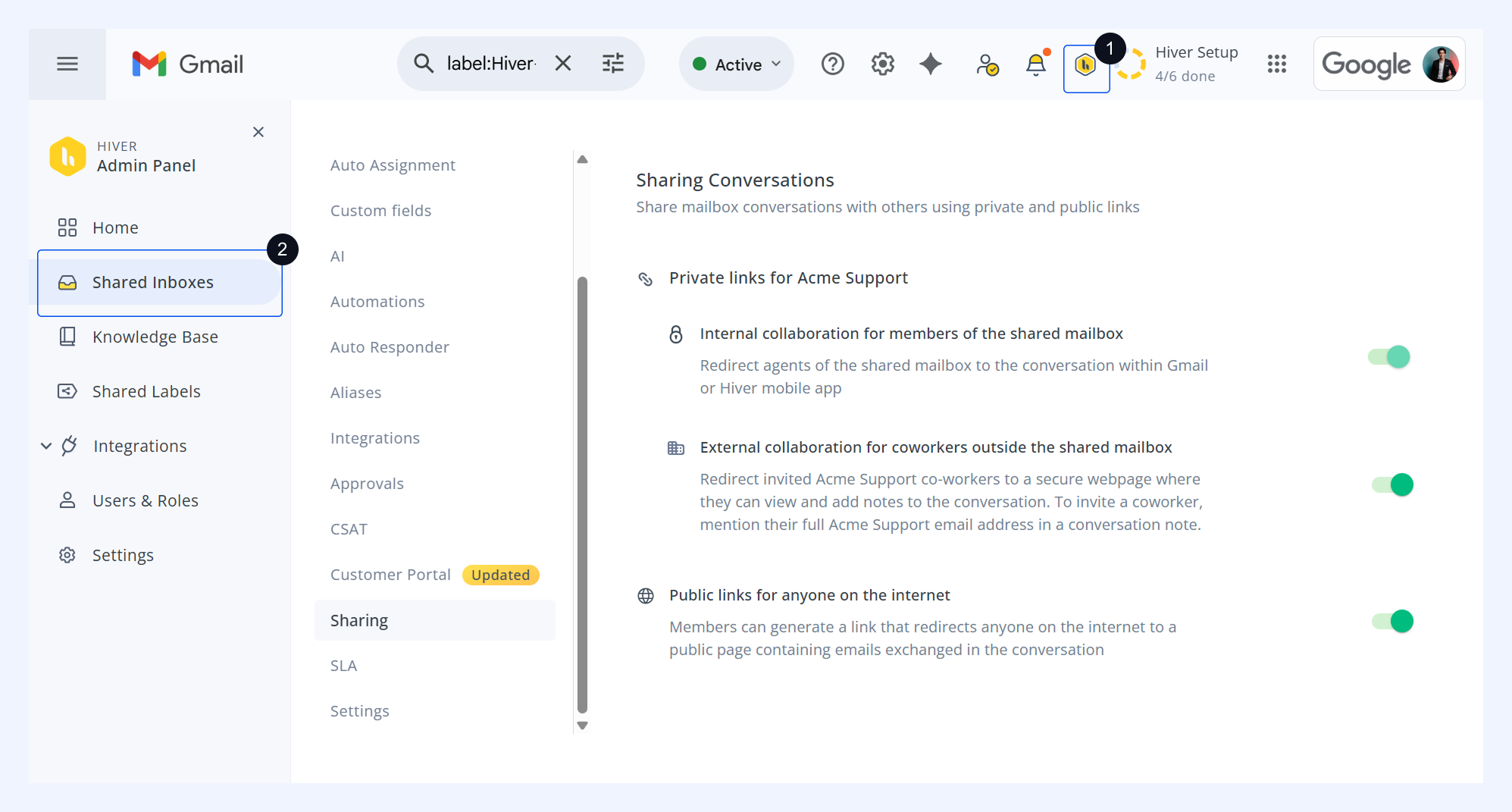Screen dimensions: 1512x812
Task: Click the private links chain icon
Action: coord(646,279)
